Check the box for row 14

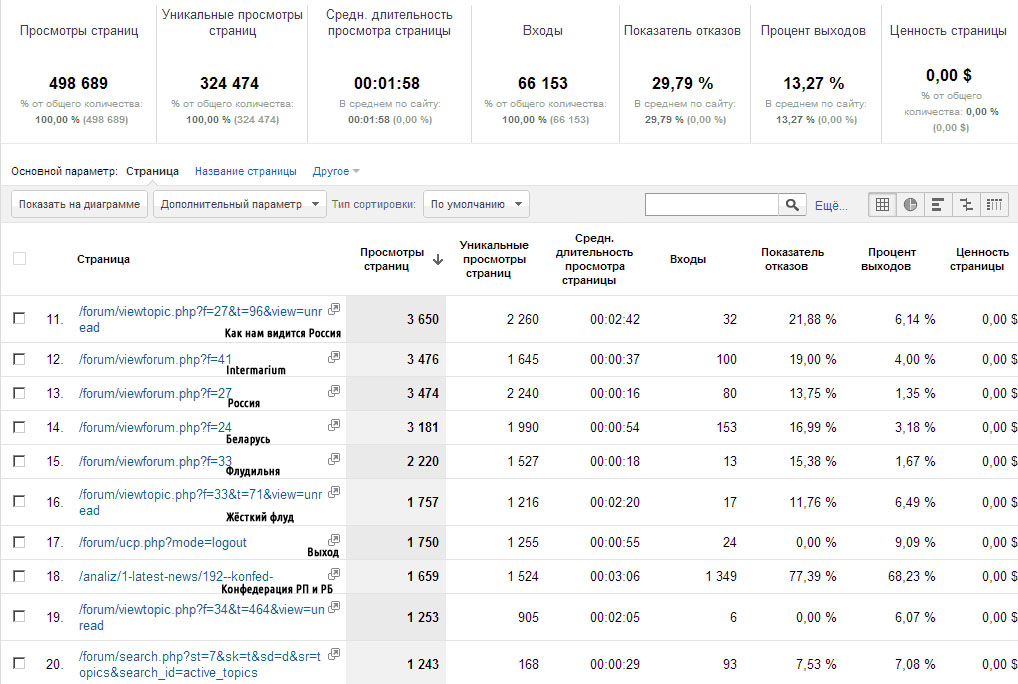coord(19,427)
